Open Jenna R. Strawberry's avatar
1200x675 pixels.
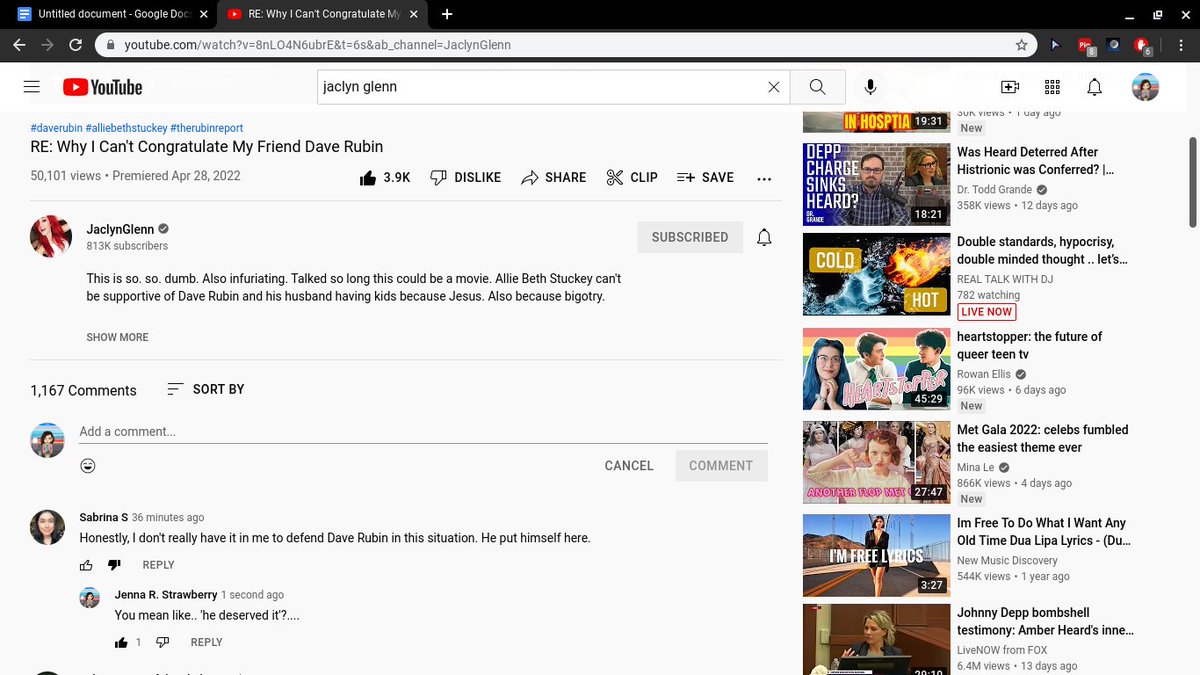coord(90,598)
